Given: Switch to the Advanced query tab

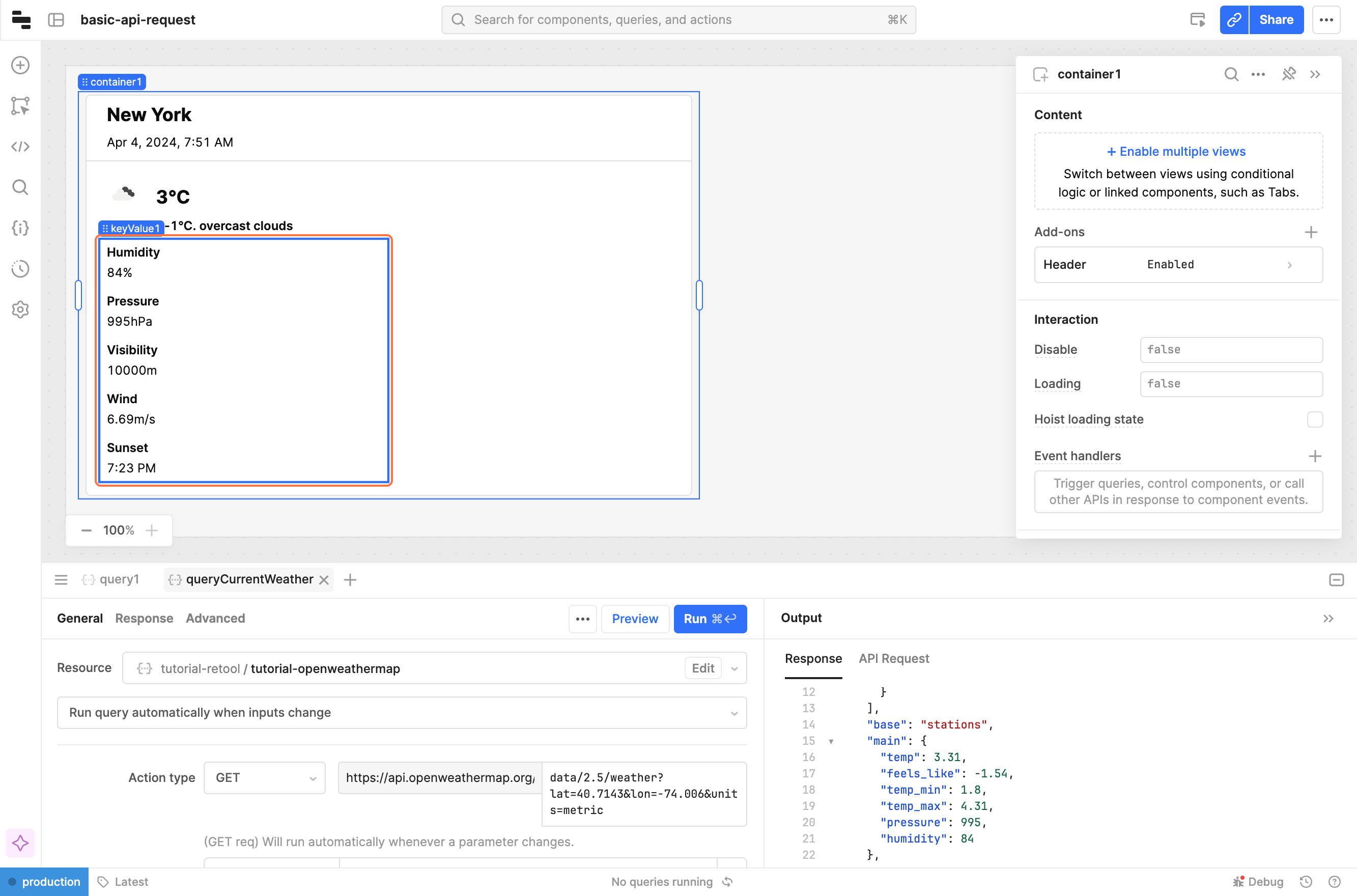Looking at the screenshot, I should [215, 618].
